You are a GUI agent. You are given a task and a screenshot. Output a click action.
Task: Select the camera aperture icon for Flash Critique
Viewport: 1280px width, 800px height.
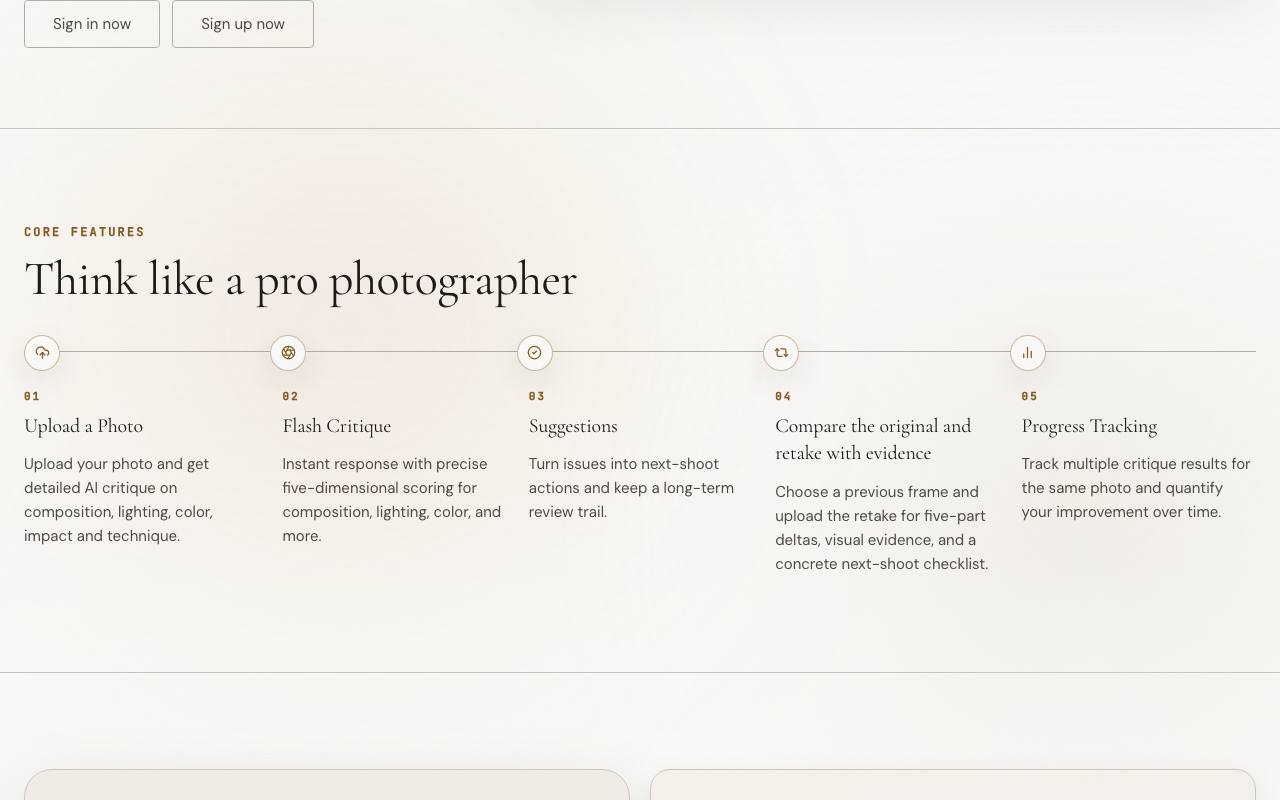pyautogui.click(x=288, y=353)
